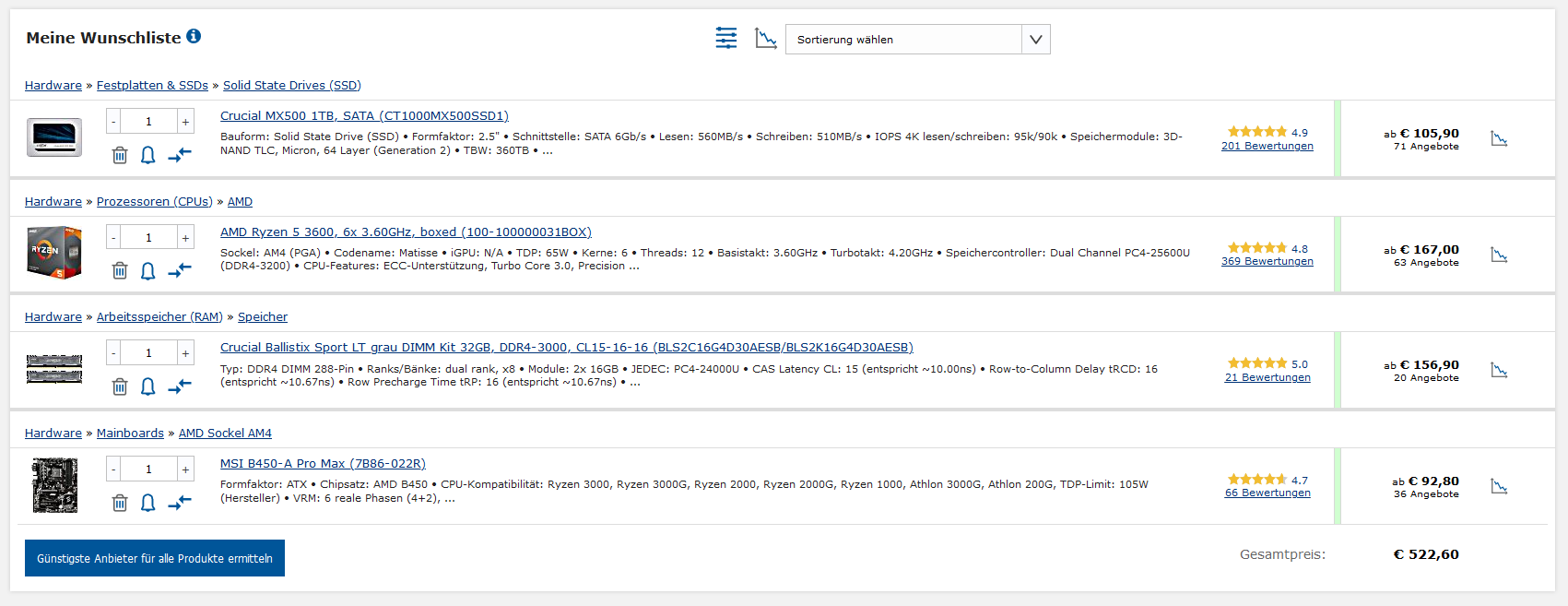View 201 Bewertungen reviews link

coord(1267,146)
